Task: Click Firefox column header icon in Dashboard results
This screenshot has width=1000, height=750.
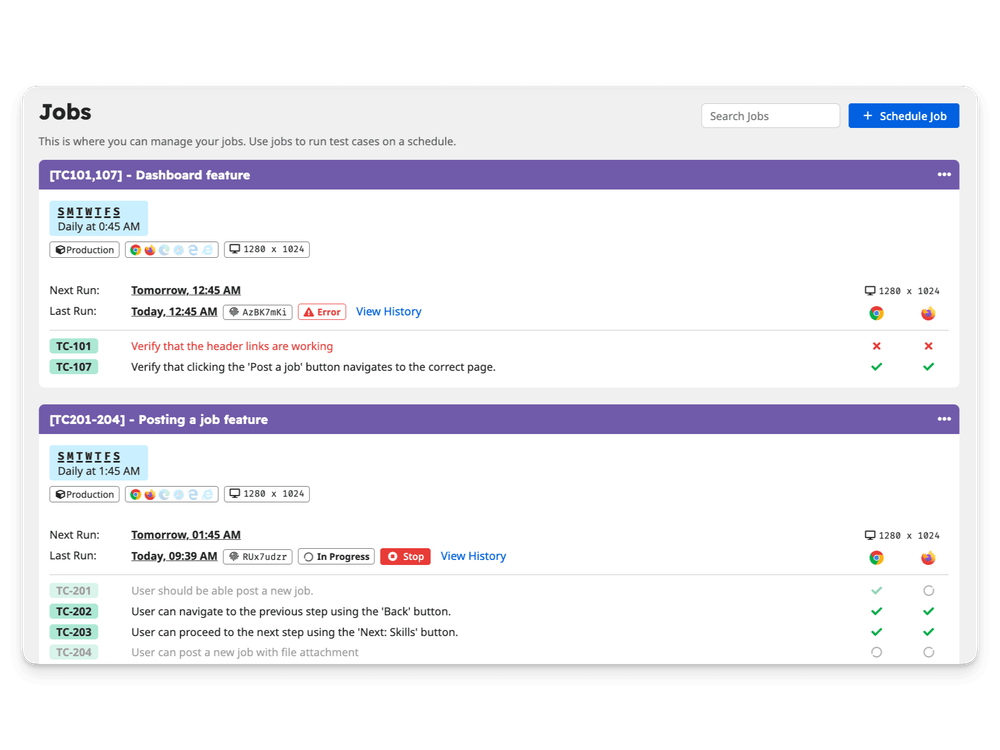Action: 928,313
